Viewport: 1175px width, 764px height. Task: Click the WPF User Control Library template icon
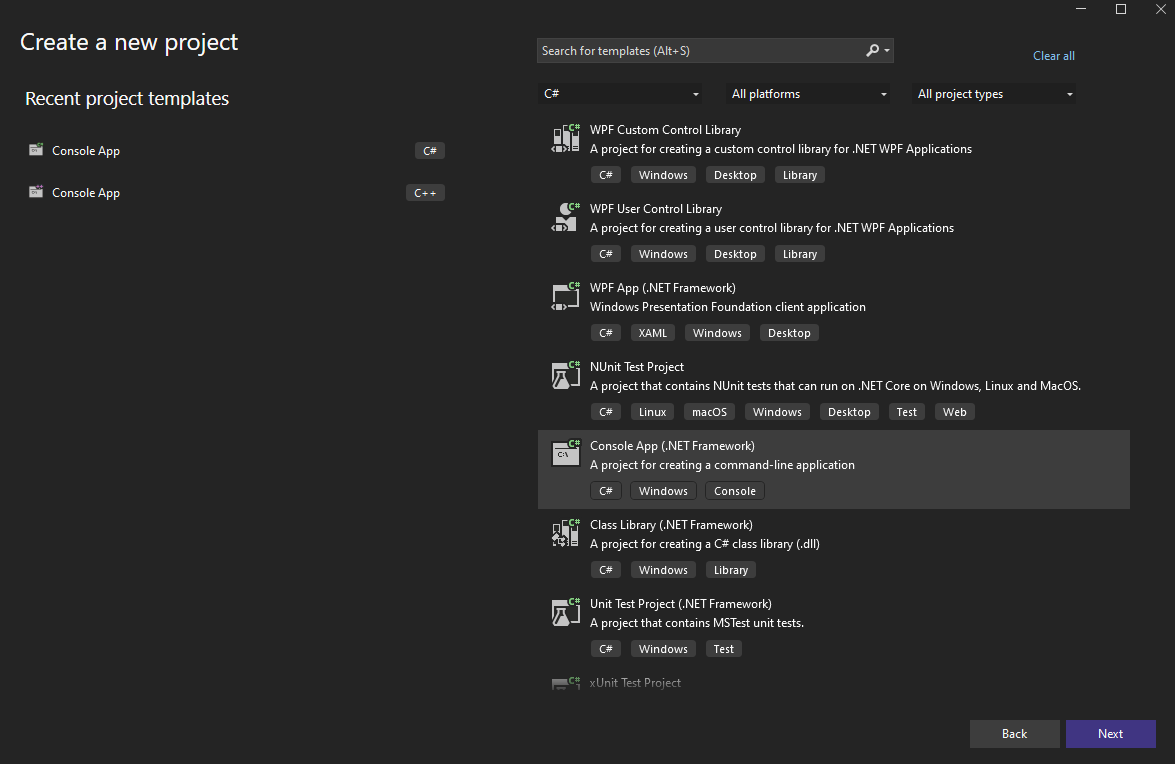(566, 217)
